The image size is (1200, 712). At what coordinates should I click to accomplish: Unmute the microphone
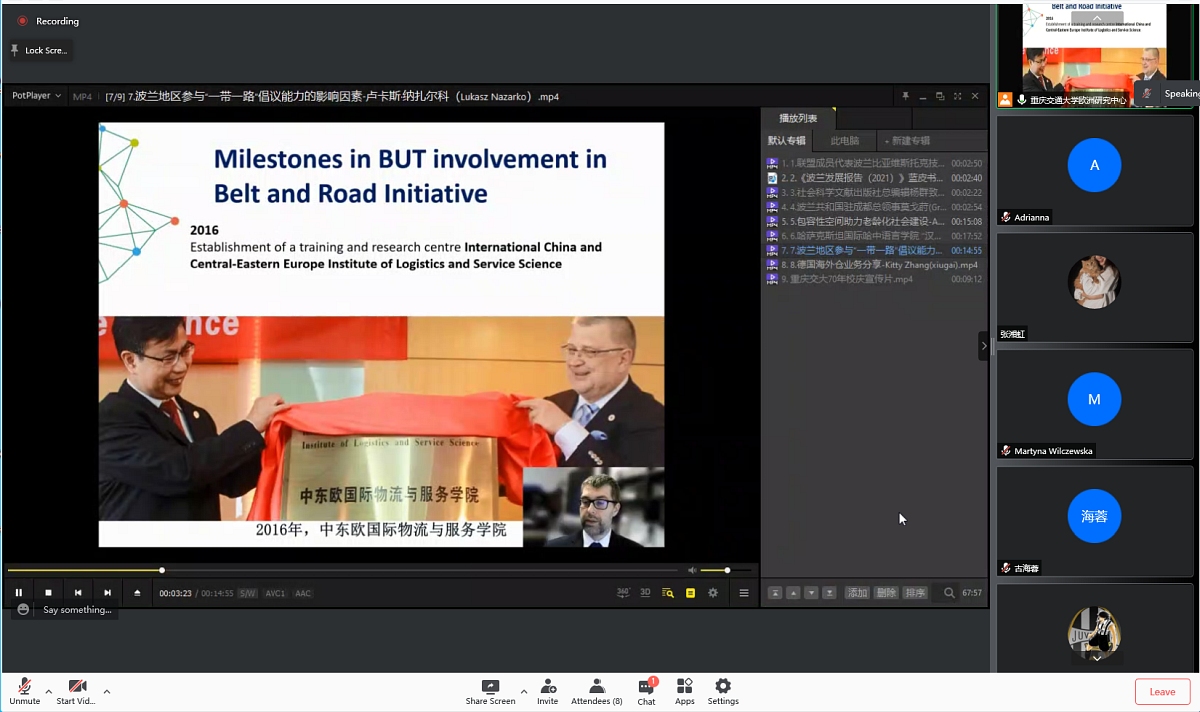pyautogui.click(x=24, y=691)
